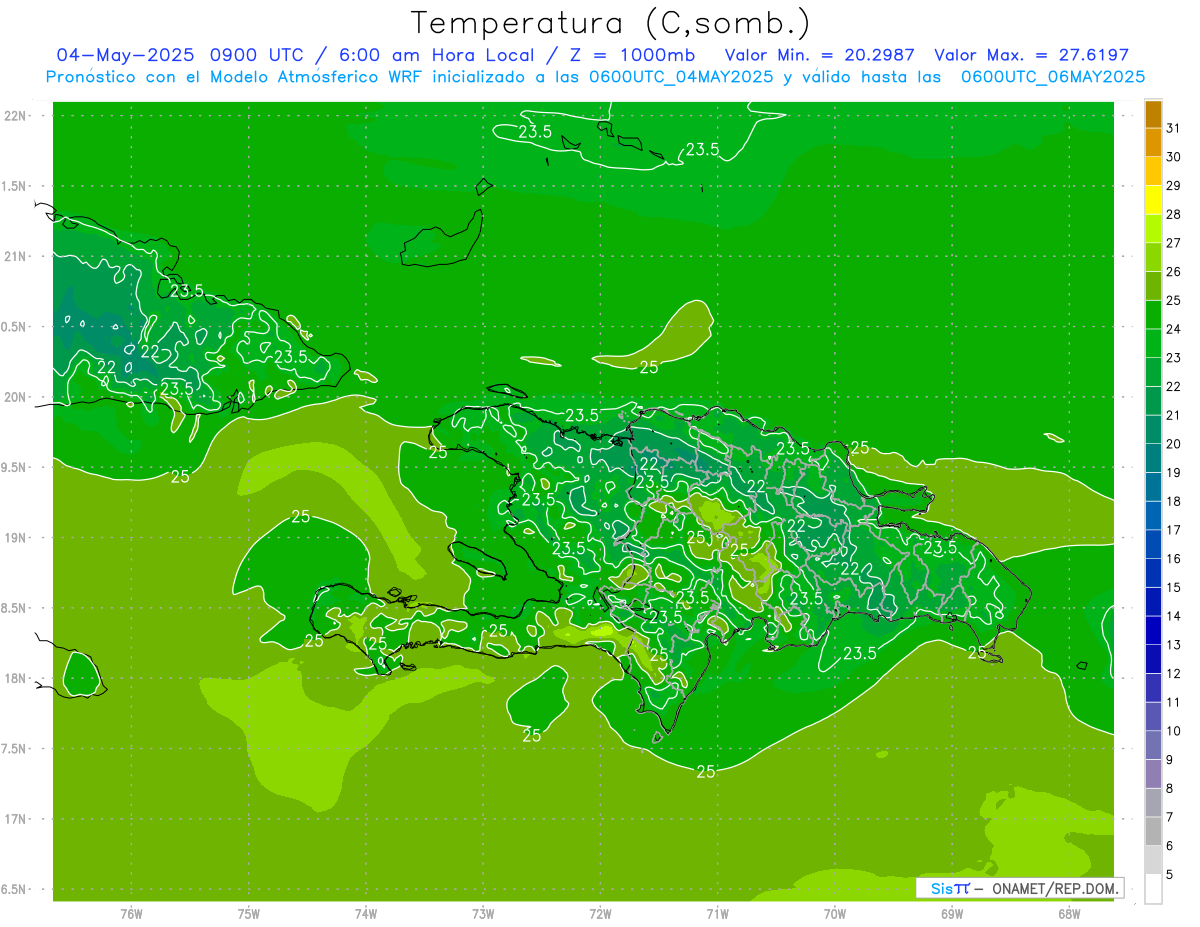Select the olive green swatch between 25 and 26
Screen dimensions: 1200x927
click(x=1153, y=286)
